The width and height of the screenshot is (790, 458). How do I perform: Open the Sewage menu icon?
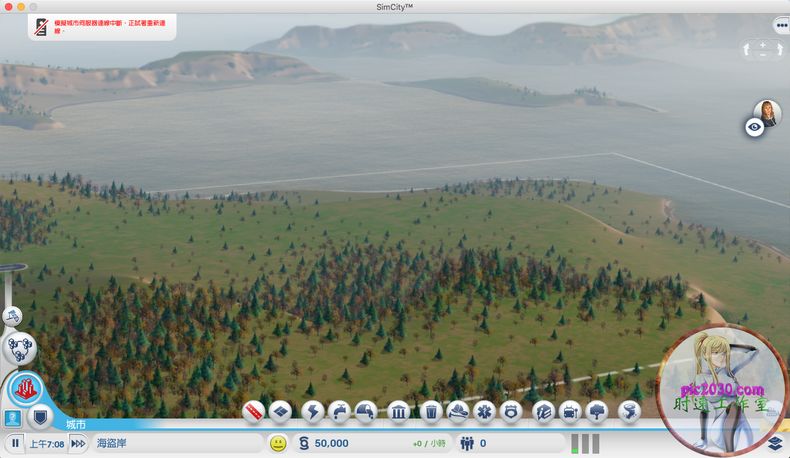pyautogui.click(x=366, y=412)
